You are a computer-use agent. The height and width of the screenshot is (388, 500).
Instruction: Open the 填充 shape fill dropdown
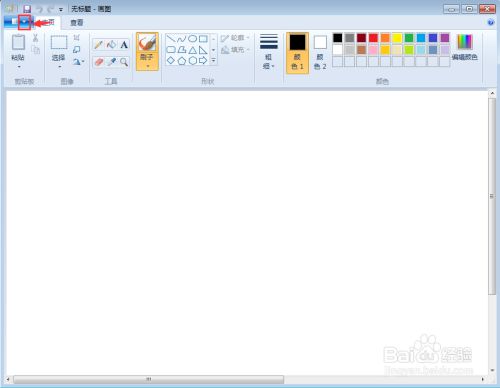coord(235,50)
